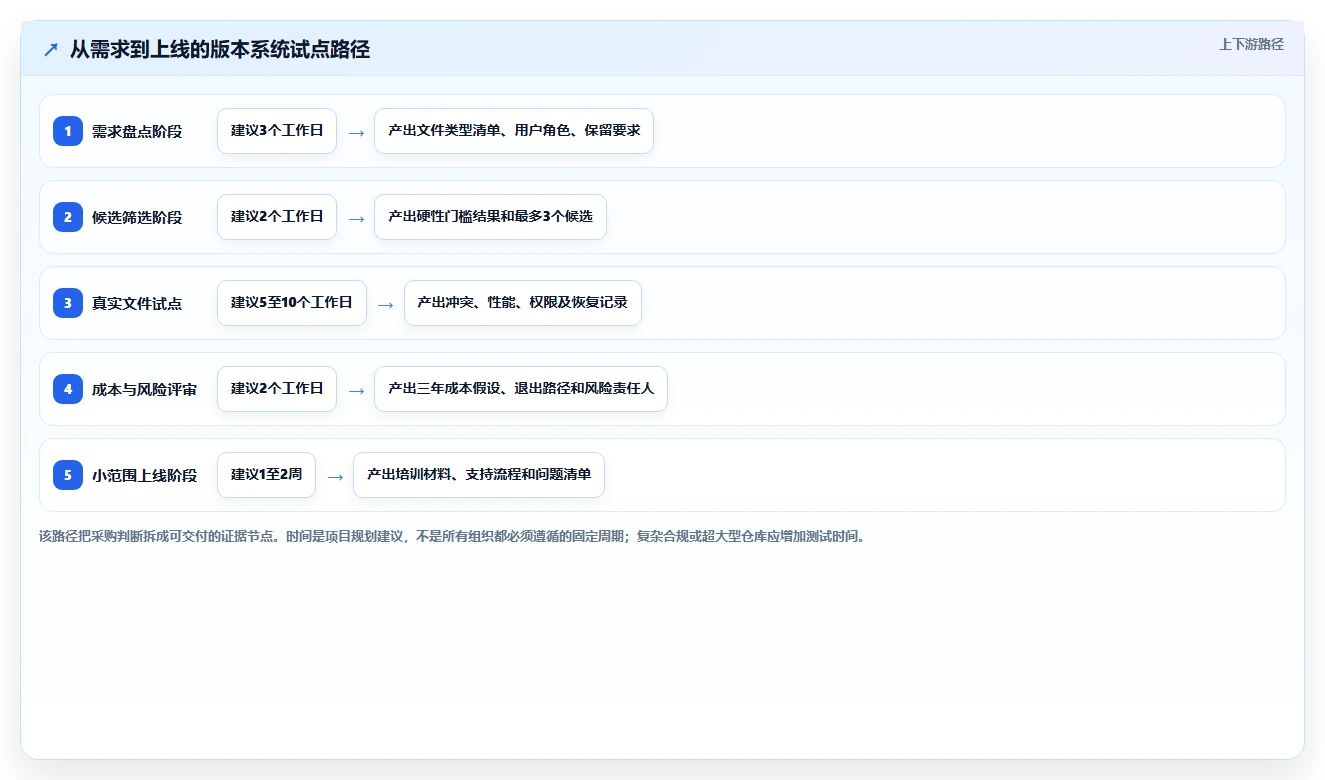Click the 建议1至2周 duration chip
The image size is (1325, 780).
pyautogui.click(x=266, y=475)
